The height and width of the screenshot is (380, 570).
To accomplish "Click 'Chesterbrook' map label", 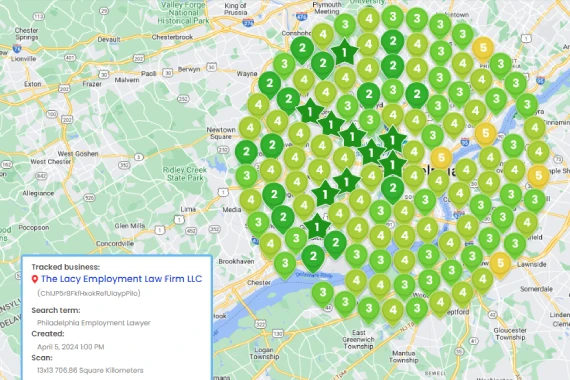I will tap(172, 37).
